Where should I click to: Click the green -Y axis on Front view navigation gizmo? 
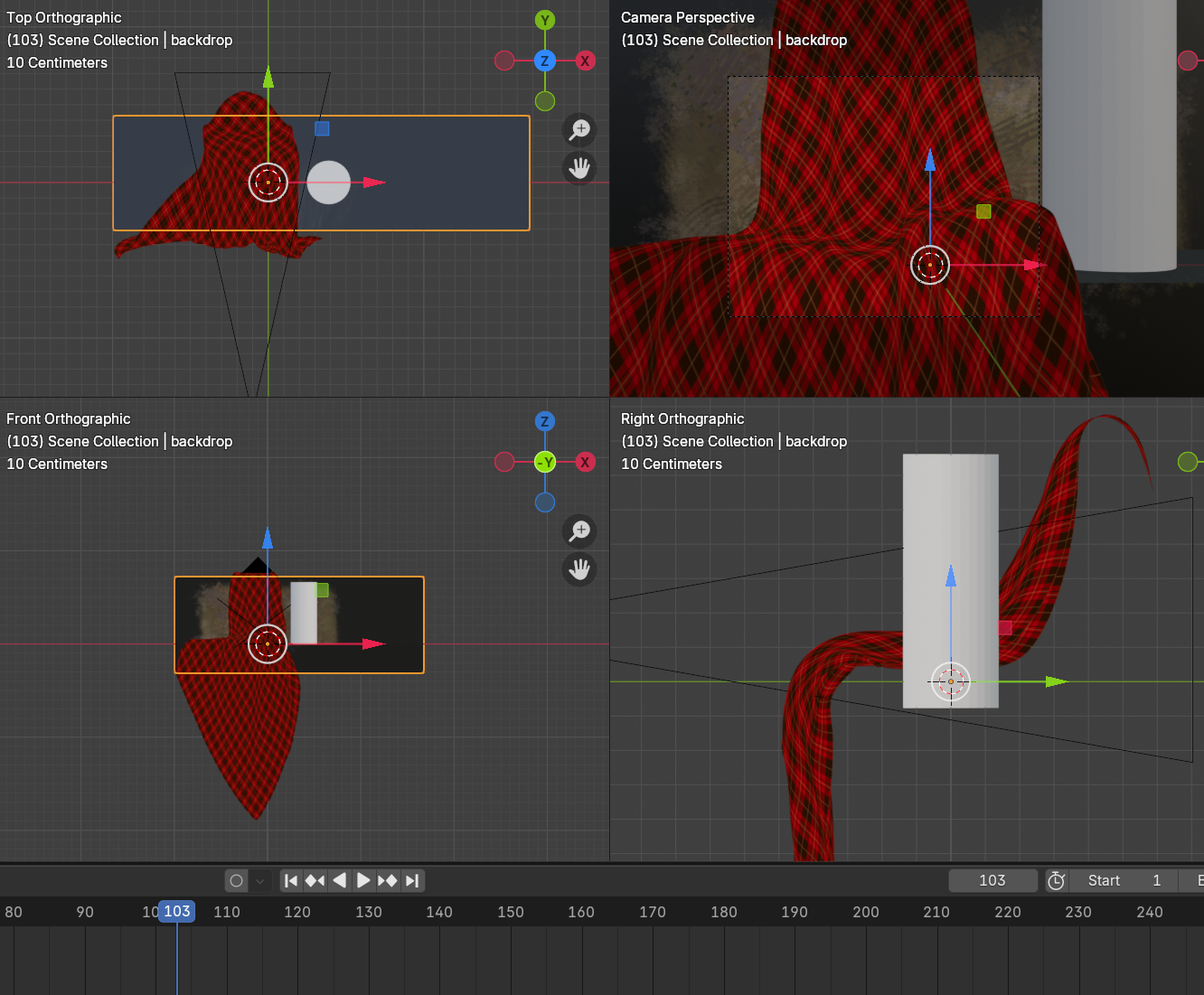coord(544,462)
